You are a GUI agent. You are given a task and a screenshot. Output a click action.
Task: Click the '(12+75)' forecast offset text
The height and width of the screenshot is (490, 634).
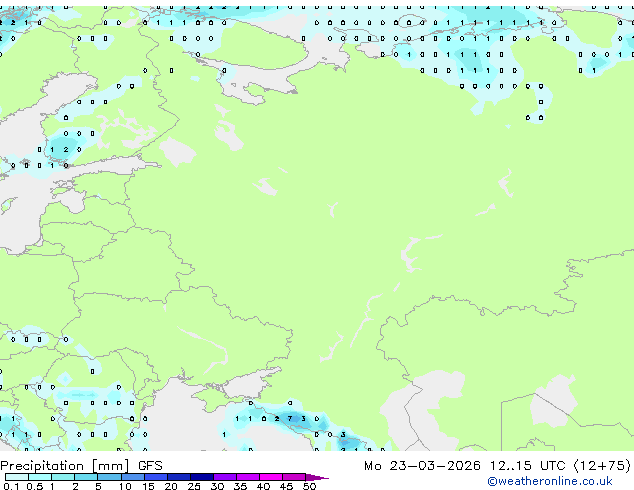coord(602,466)
